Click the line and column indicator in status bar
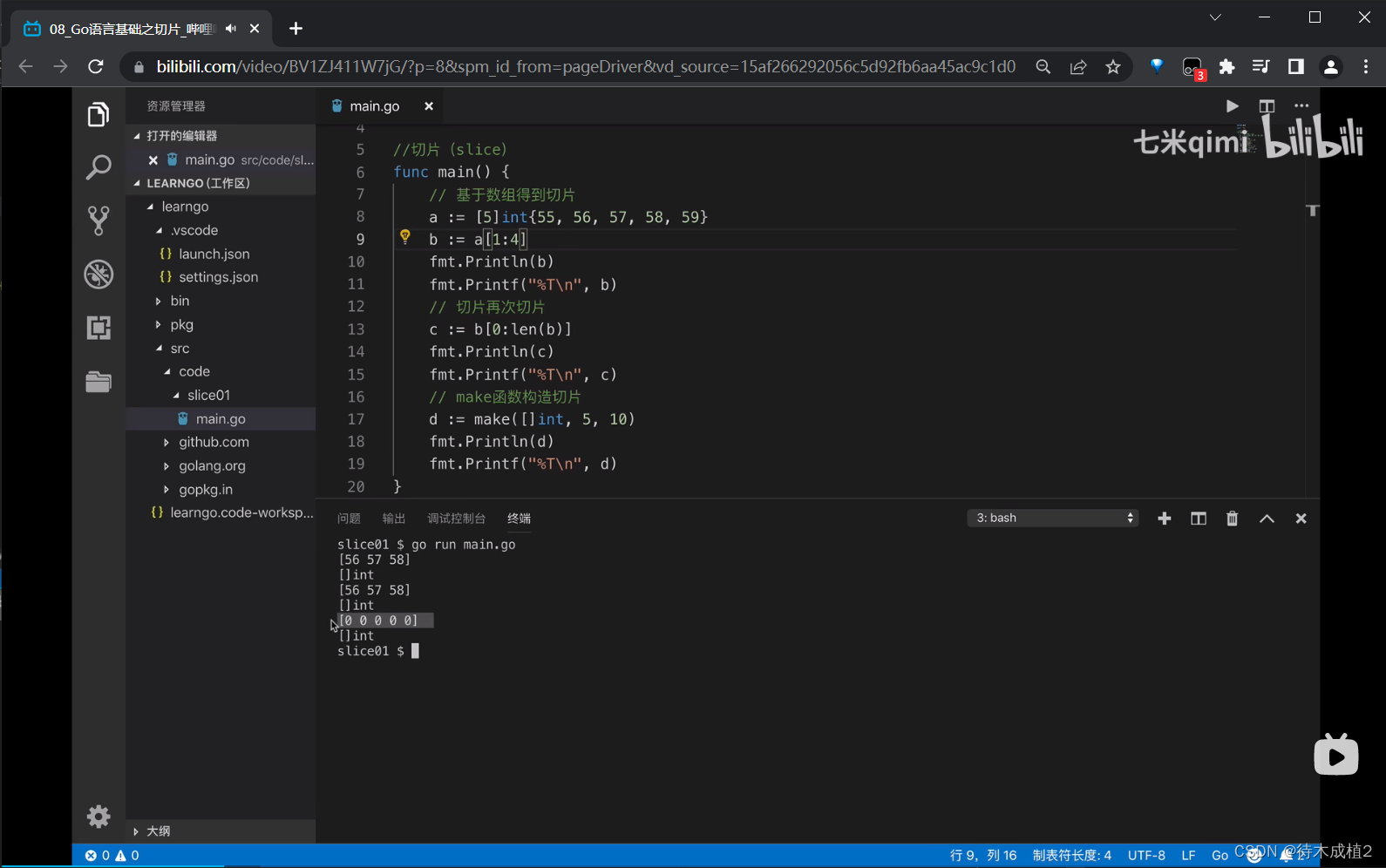The height and width of the screenshot is (868, 1386). pyautogui.click(x=983, y=856)
